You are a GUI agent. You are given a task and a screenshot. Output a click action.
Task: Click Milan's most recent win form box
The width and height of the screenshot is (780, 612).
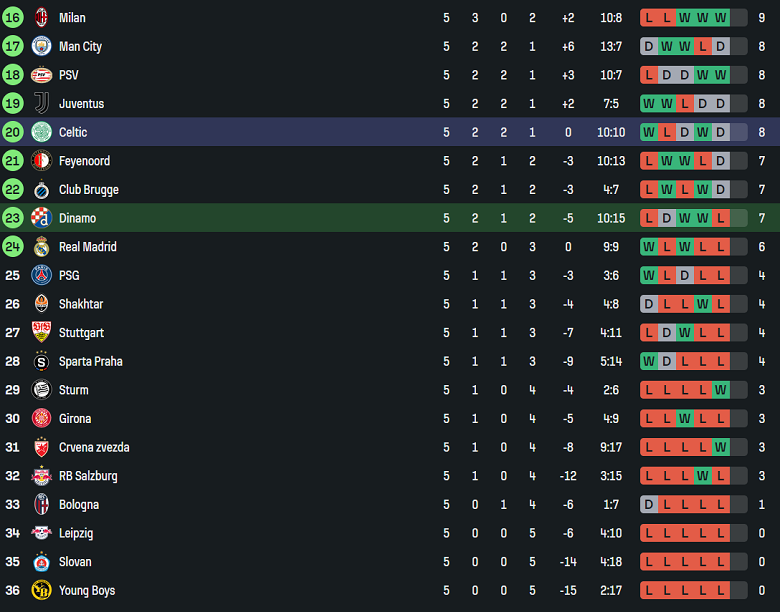tap(720, 18)
